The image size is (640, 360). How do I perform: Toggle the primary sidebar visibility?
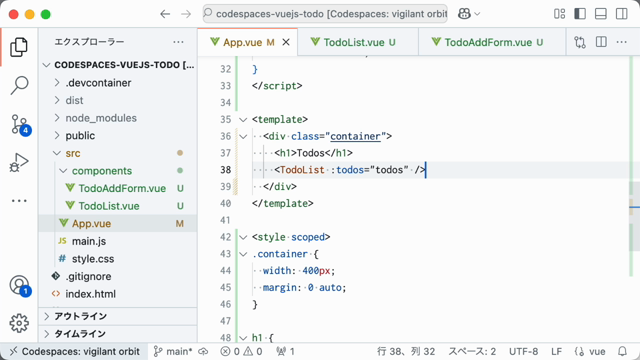click(x=580, y=14)
